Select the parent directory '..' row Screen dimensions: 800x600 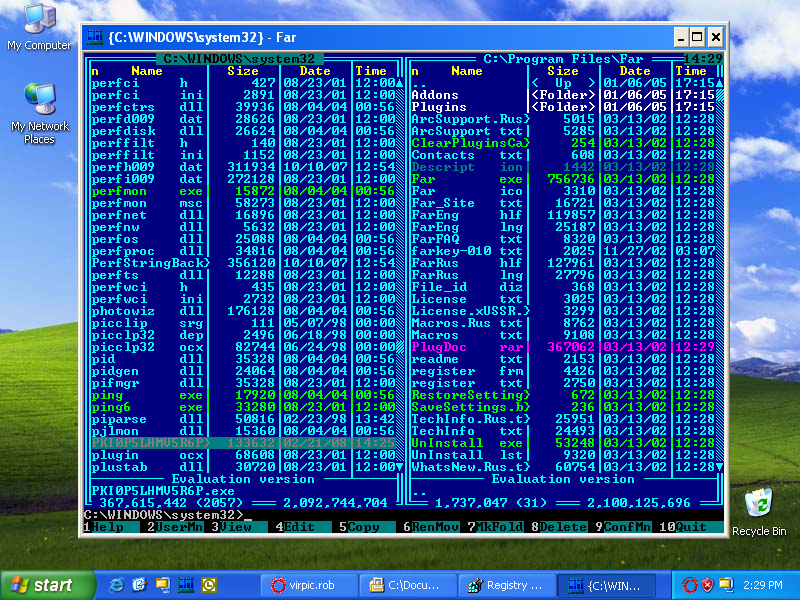563,83
